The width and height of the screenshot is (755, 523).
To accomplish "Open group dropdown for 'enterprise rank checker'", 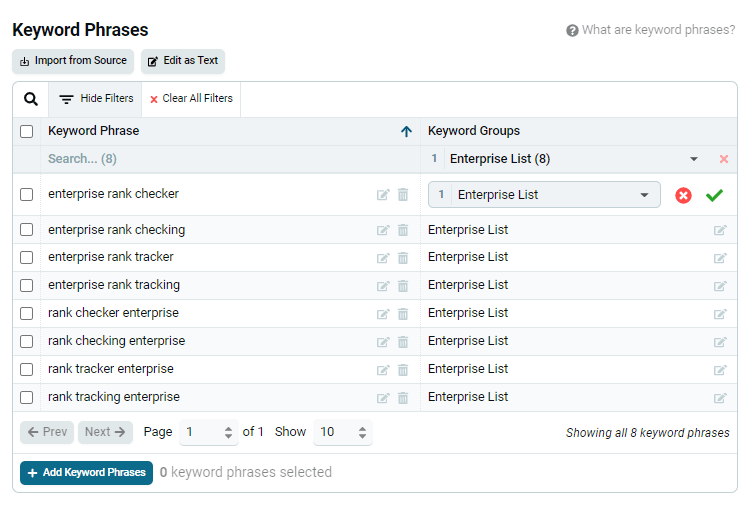I will 544,195.
